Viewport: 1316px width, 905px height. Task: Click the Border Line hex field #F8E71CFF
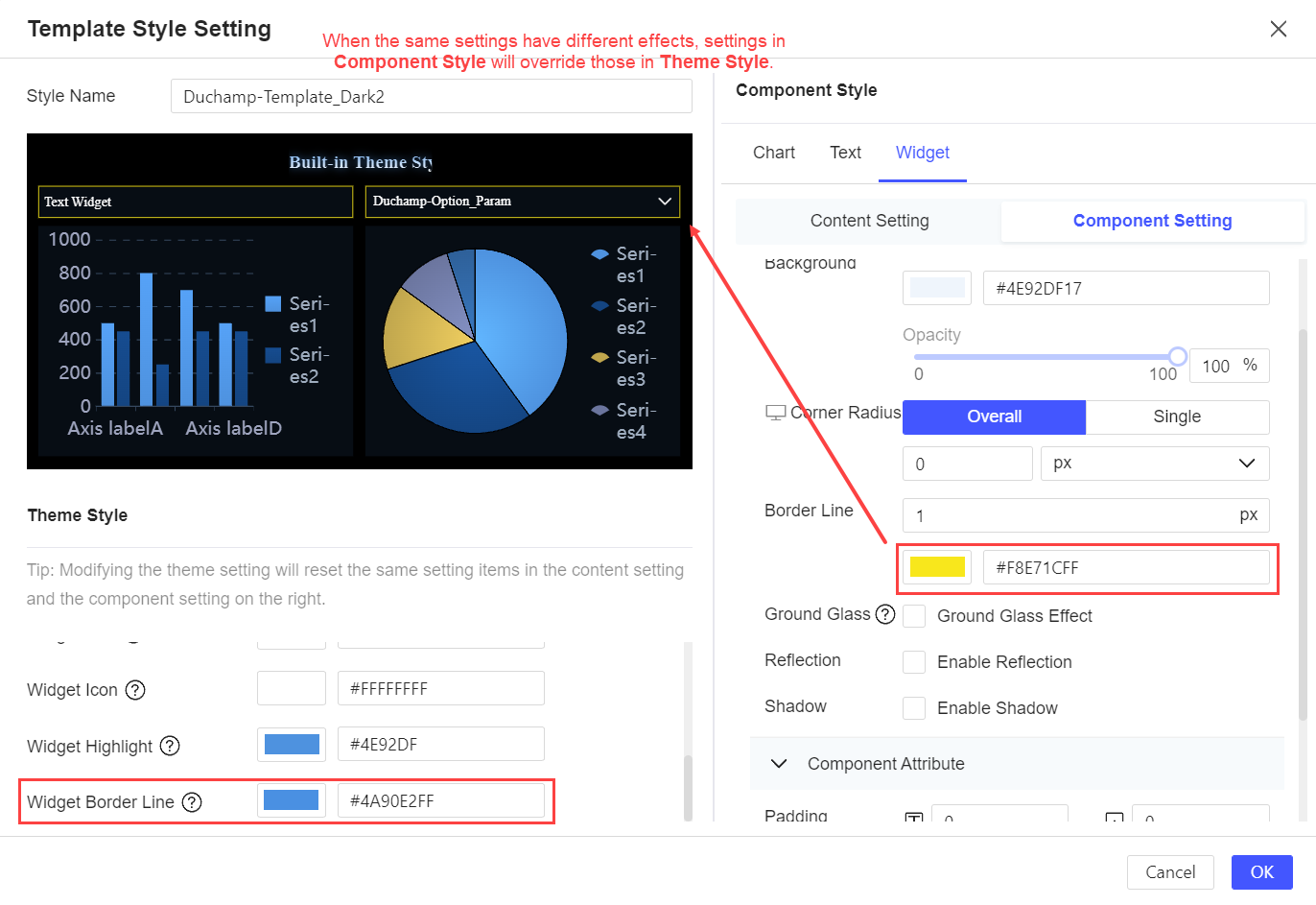coord(1126,567)
